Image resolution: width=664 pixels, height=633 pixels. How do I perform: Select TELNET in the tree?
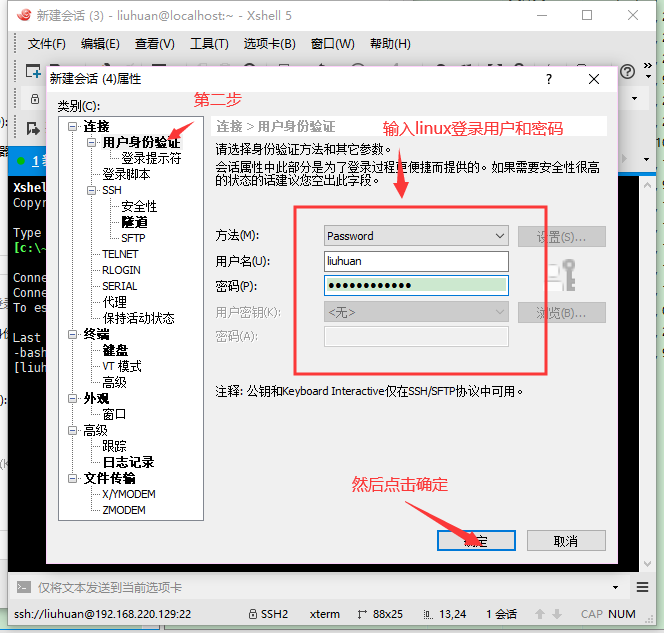(x=120, y=254)
